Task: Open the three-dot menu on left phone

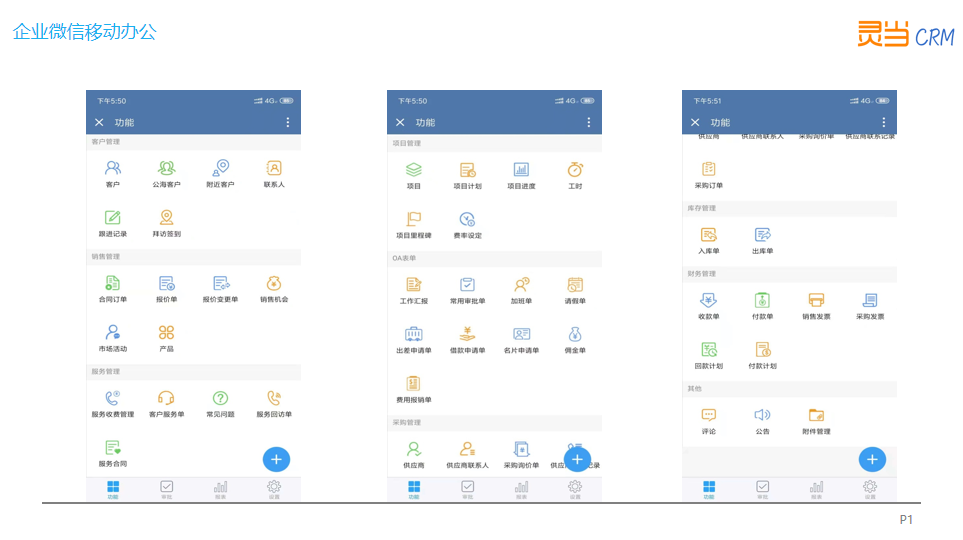Action: point(288,123)
